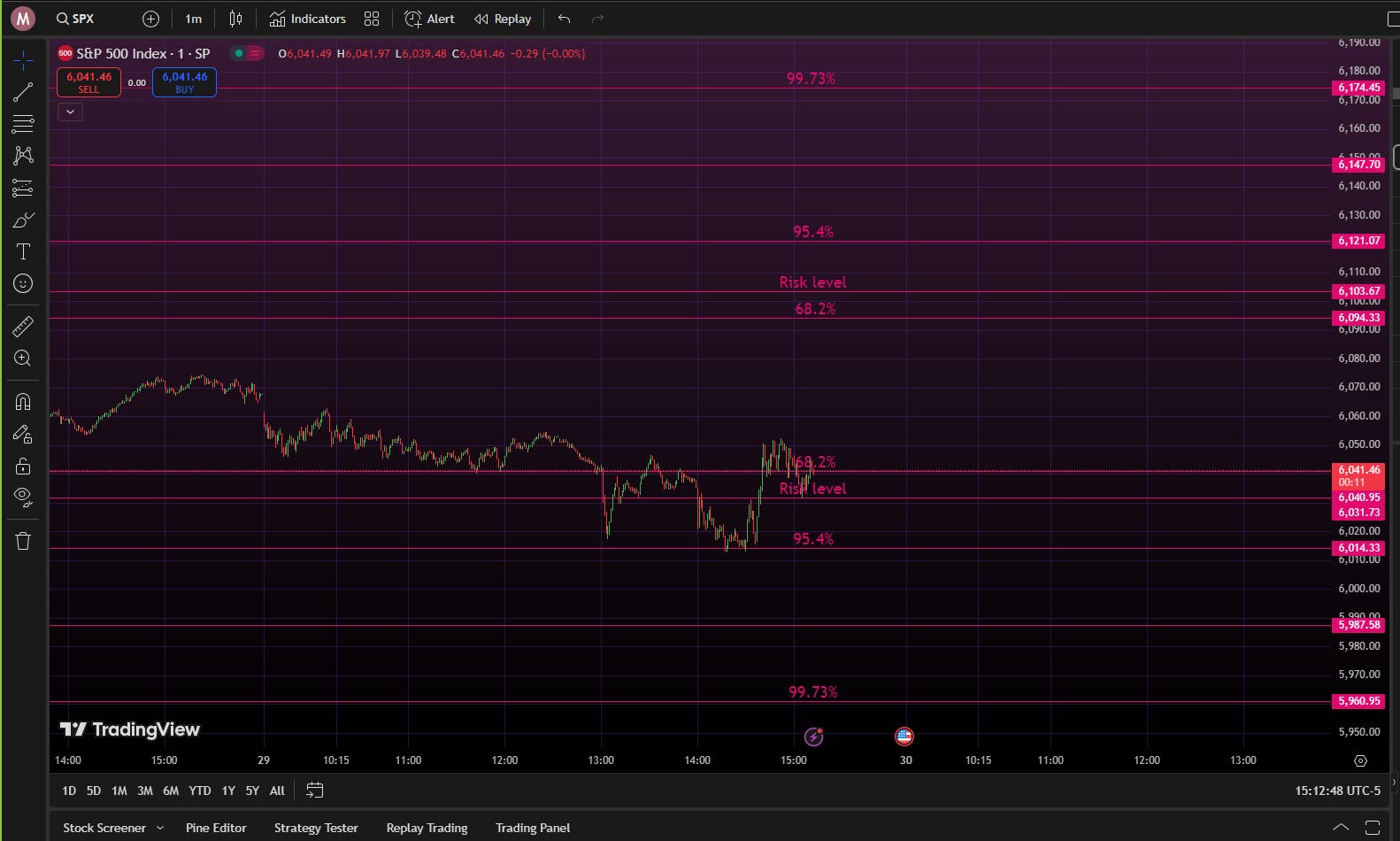Switch to the Trading Panel tab

[x=533, y=828]
